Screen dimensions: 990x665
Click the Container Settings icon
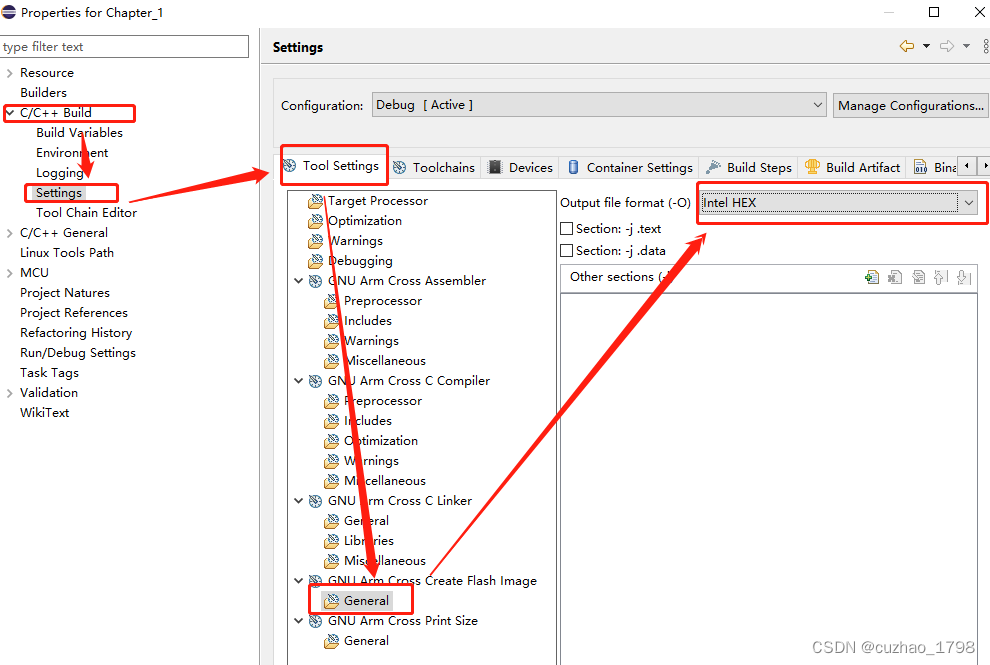573,167
